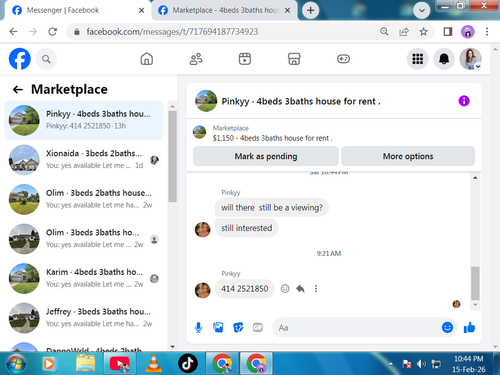Open the listing thumbnail in chat header
Image resolution: width=500 pixels, height=375 pixels.
click(x=206, y=101)
